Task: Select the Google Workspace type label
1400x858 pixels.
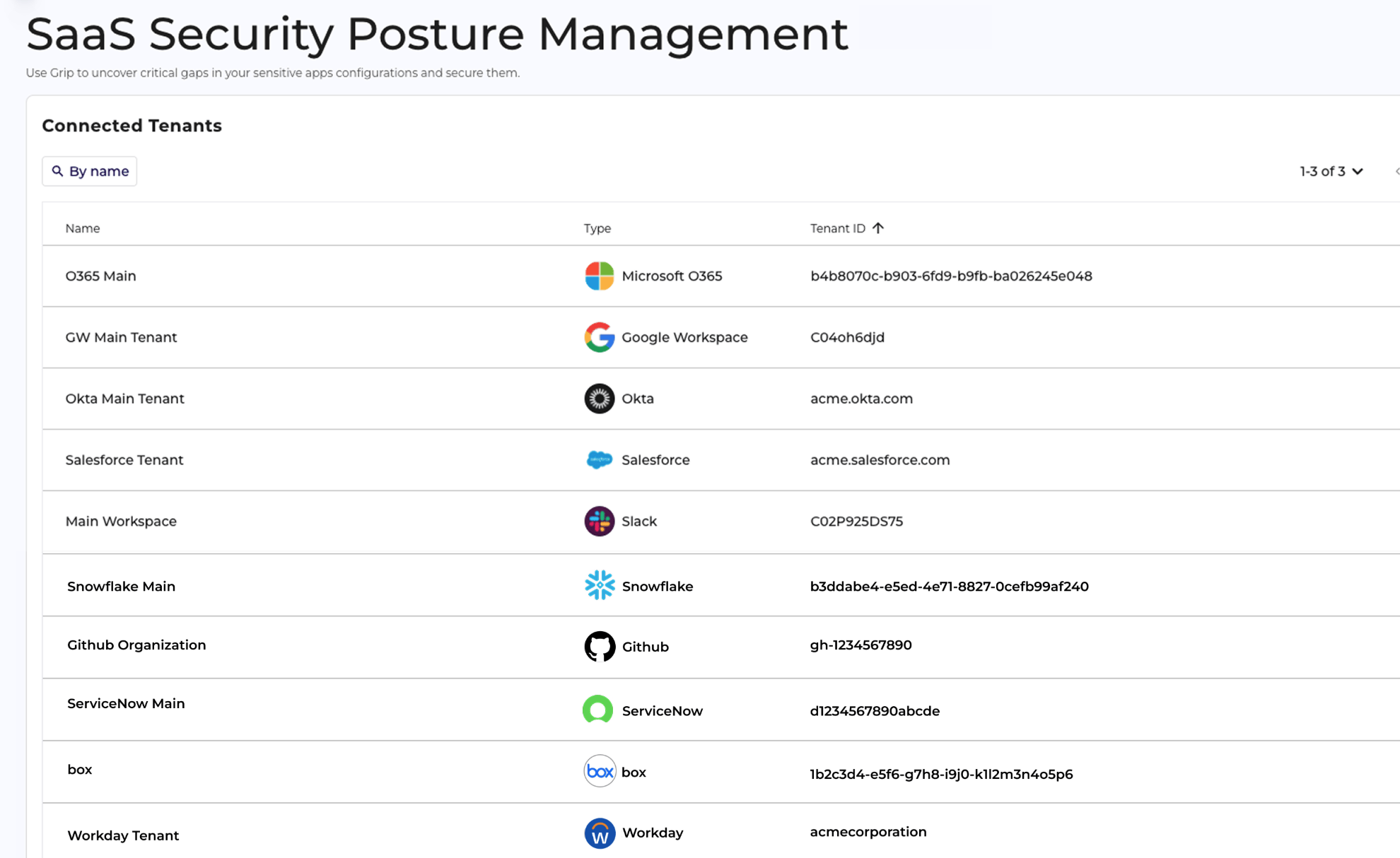Action: (684, 337)
